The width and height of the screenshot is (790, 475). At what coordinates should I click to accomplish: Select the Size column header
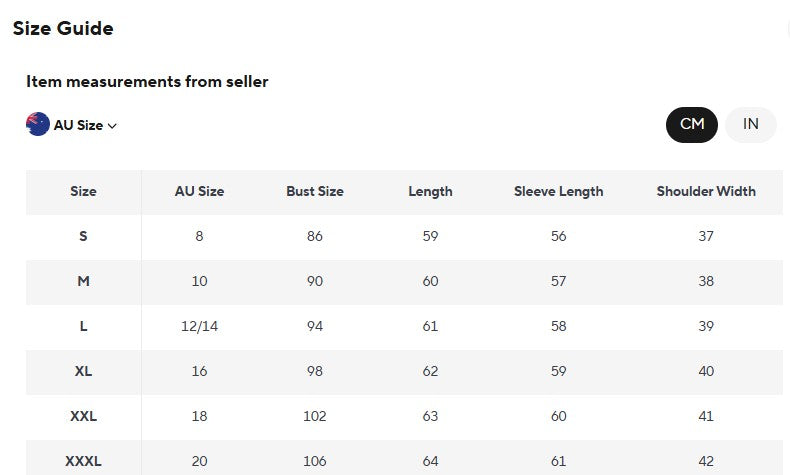pos(83,191)
